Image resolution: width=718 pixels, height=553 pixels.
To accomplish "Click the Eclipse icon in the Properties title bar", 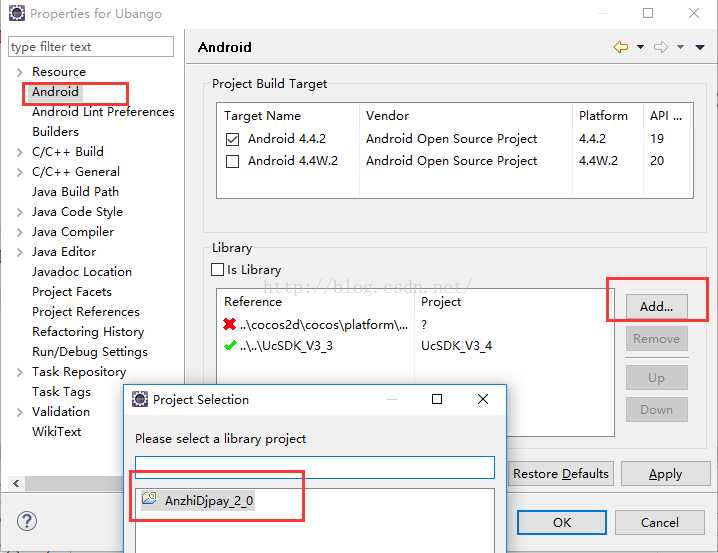I will pos(17,13).
